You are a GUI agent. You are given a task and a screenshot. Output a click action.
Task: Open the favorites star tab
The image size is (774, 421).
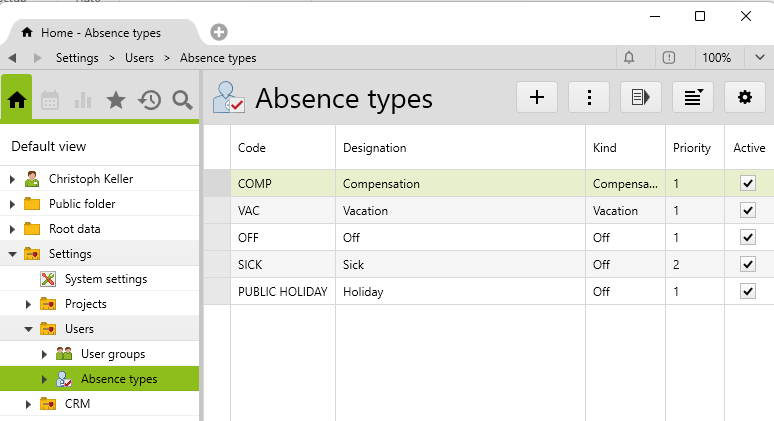click(116, 100)
